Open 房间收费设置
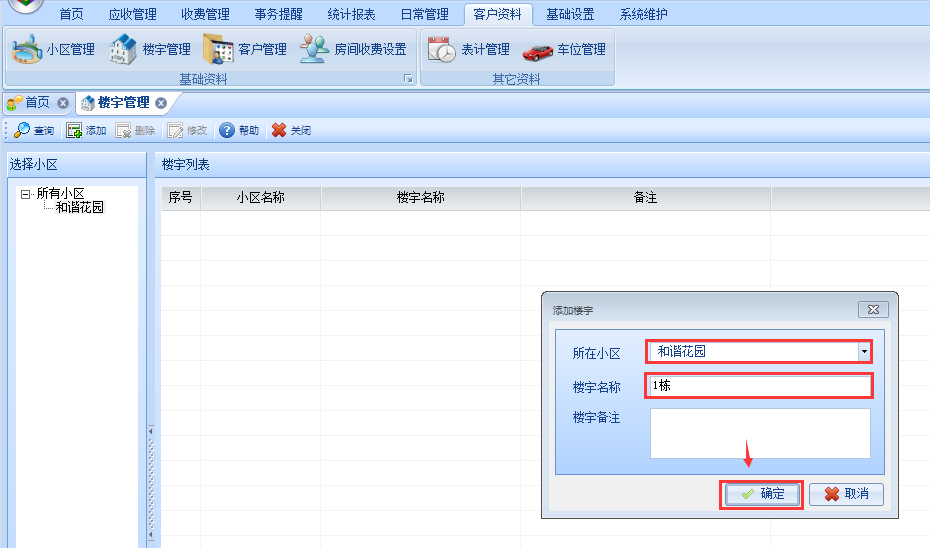 [353, 49]
